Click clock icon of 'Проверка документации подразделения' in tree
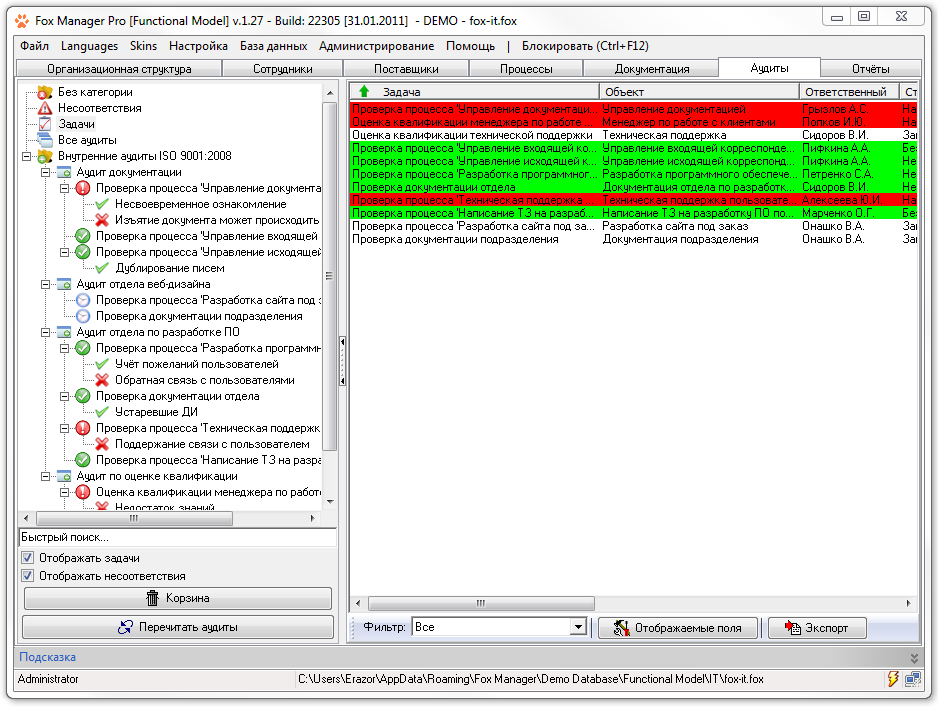Image resolution: width=938 pixels, height=707 pixels. 83,316
